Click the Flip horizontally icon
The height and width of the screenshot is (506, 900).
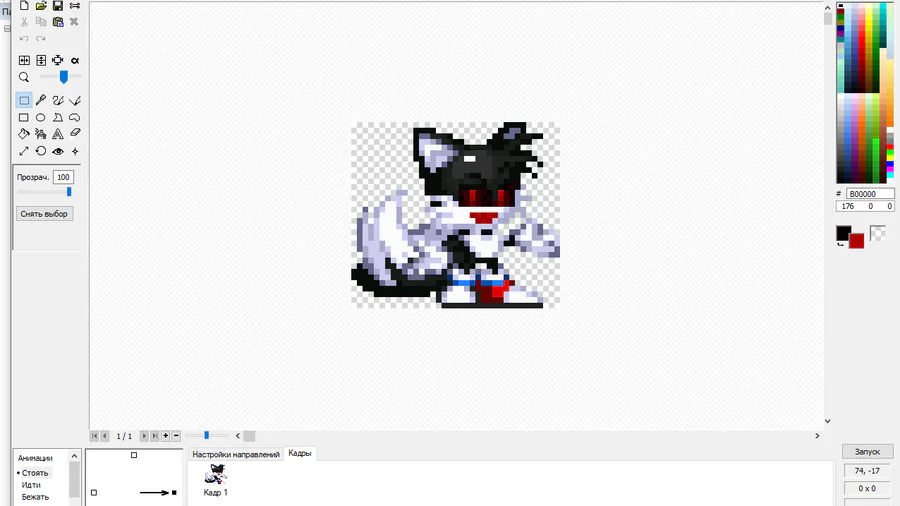click(24, 60)
